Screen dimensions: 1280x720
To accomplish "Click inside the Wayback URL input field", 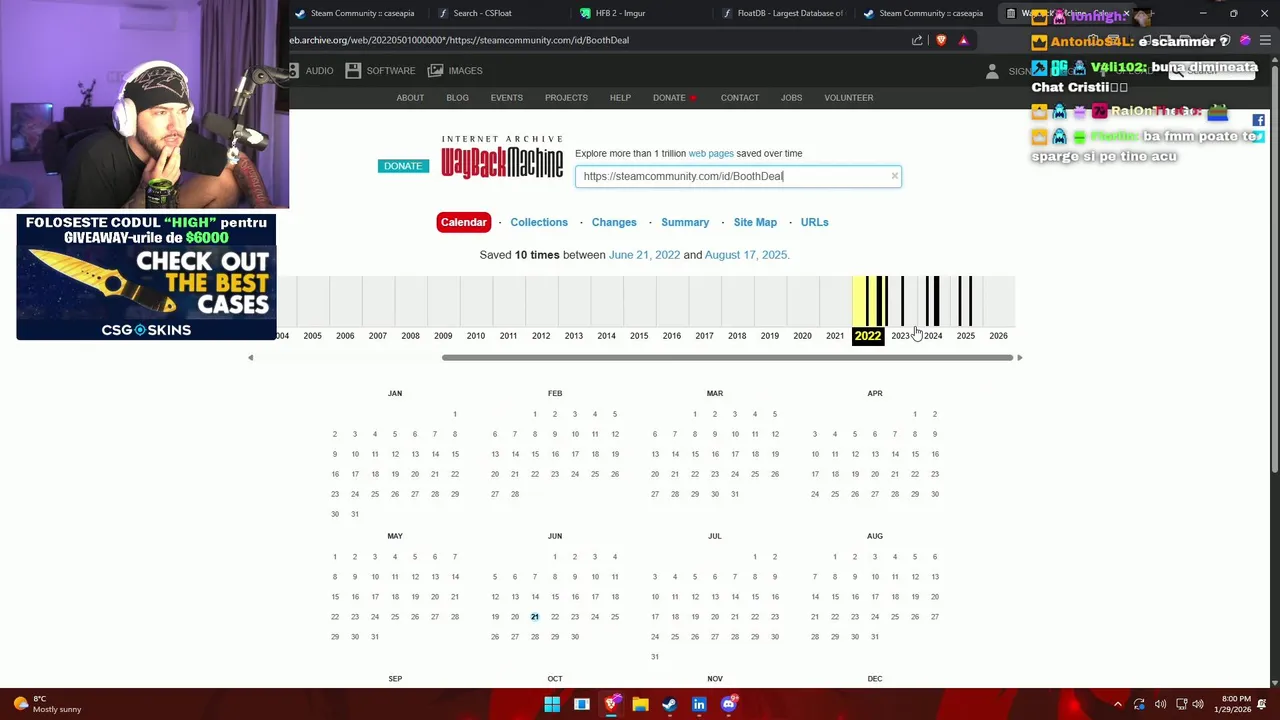I will point(736,176).
